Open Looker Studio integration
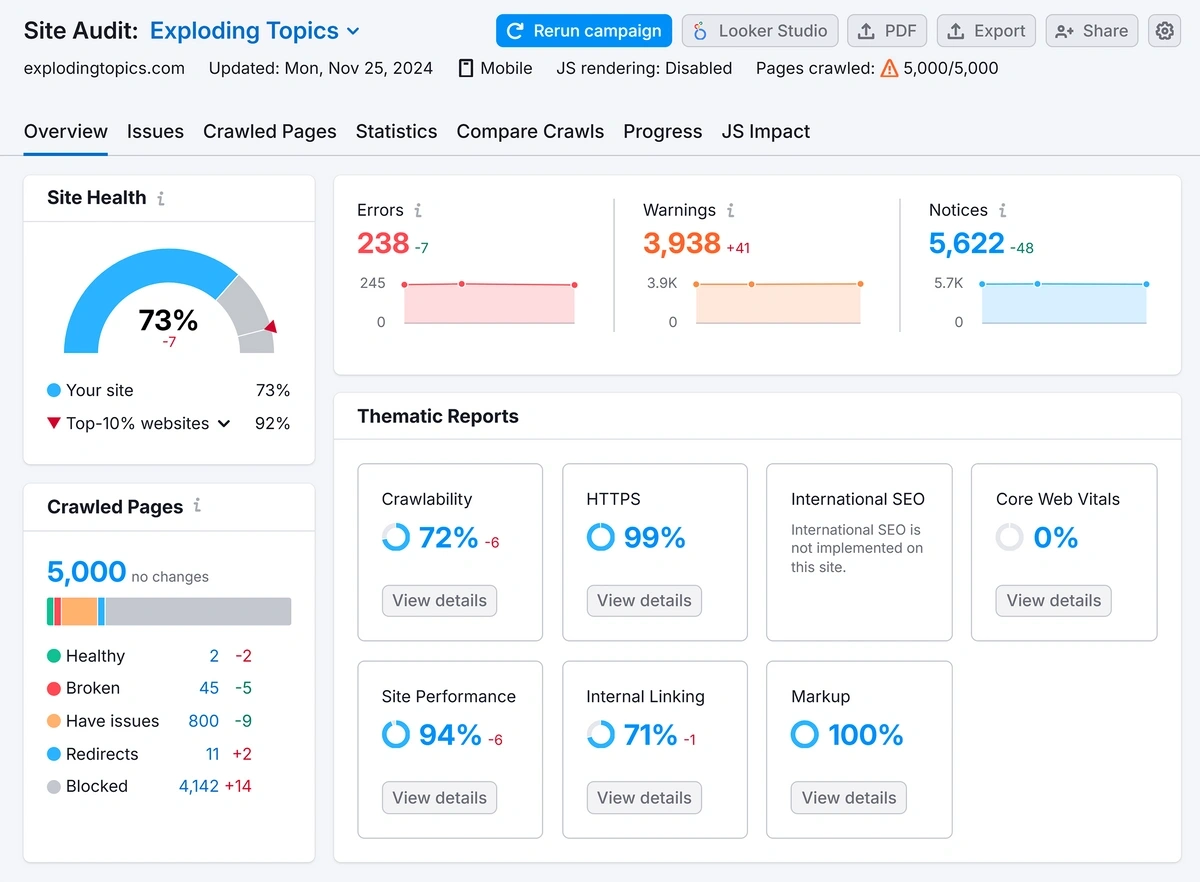This screenshot has width=1200, height=882. pyautogui.click(x=760, y=31)
